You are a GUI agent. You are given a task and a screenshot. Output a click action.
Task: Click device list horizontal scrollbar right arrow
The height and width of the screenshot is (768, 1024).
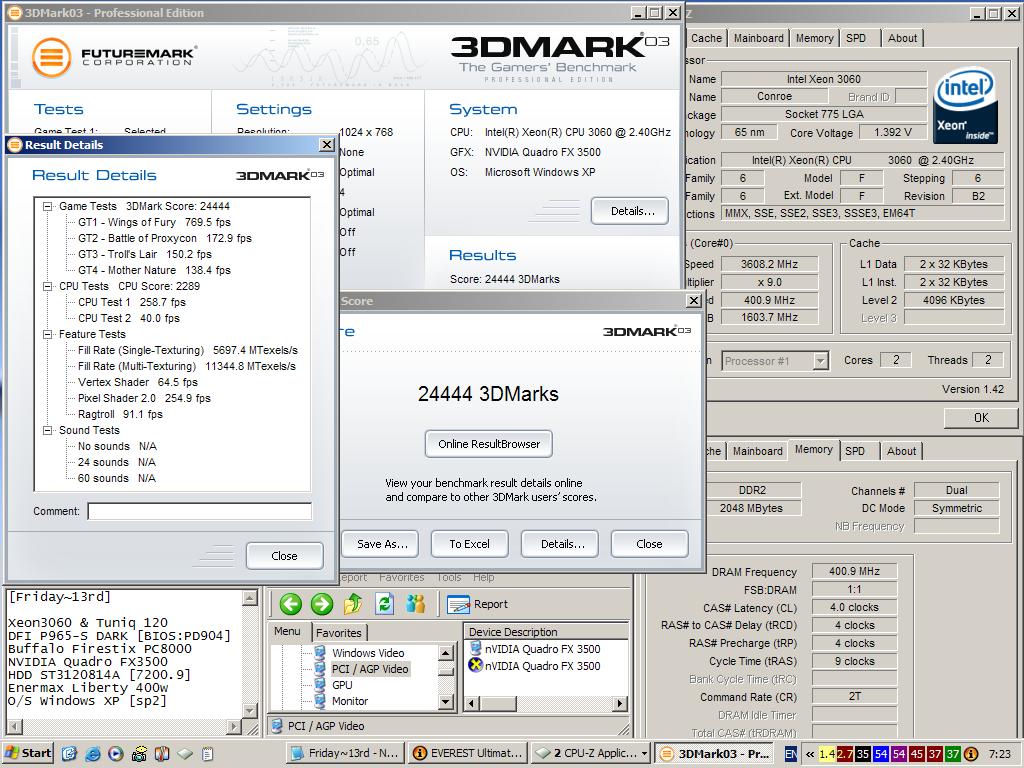point(620,703)
